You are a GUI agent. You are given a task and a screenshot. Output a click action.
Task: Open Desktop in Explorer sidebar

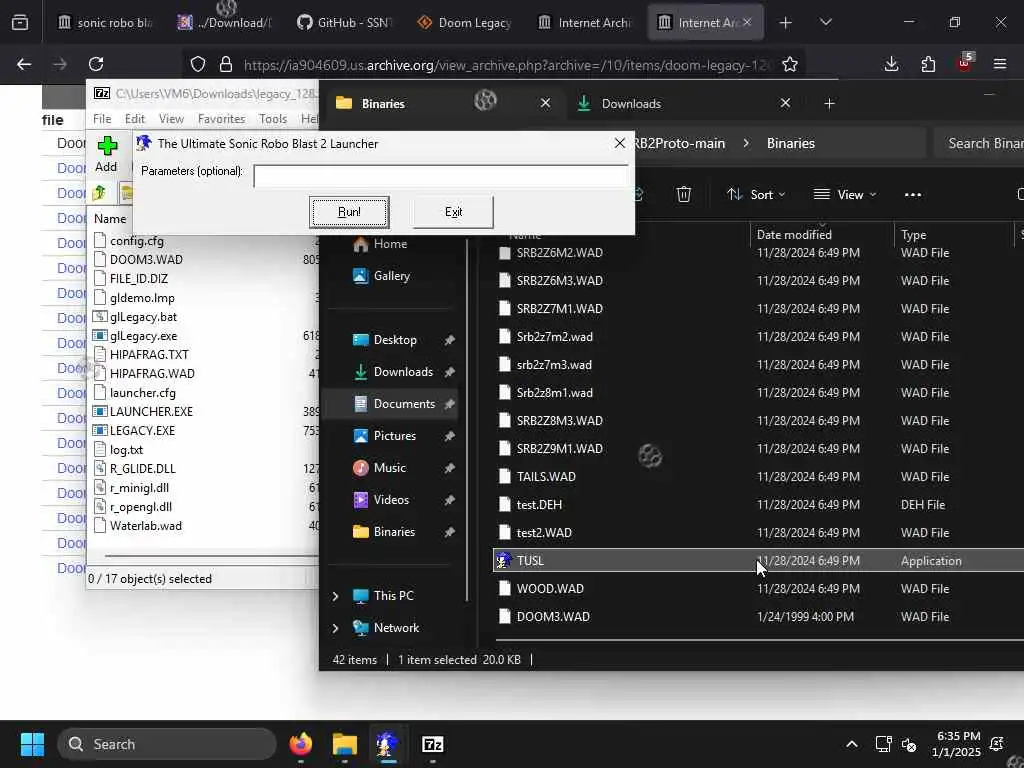tap(394, 340)
